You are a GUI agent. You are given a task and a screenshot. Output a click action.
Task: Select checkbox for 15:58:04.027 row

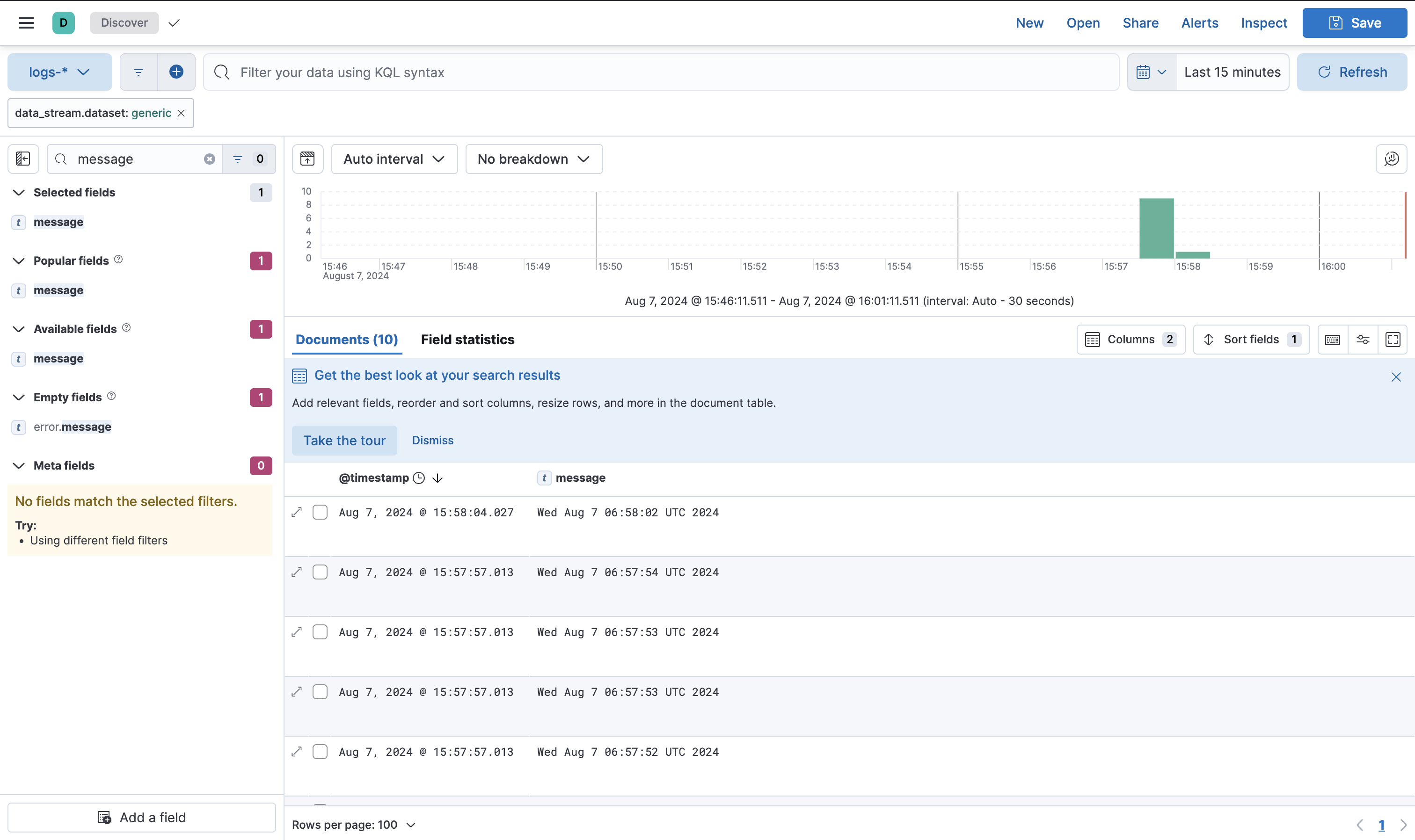tap(320, 512)
